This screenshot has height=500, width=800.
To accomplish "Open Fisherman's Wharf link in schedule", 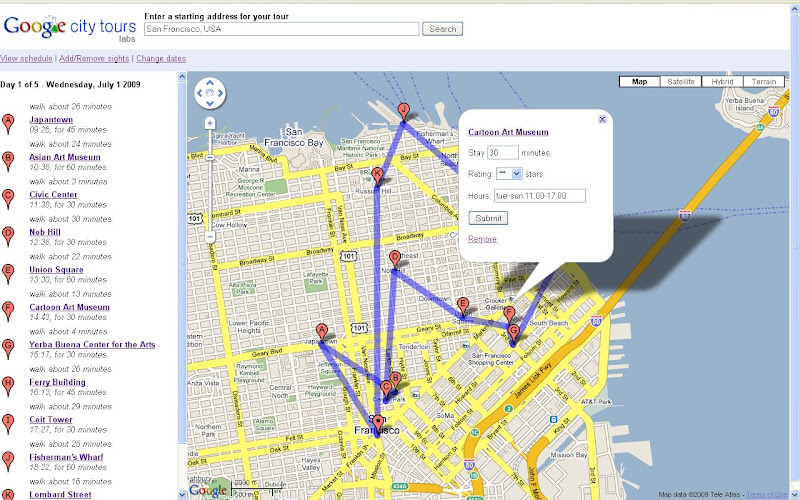I will [66, 457].
